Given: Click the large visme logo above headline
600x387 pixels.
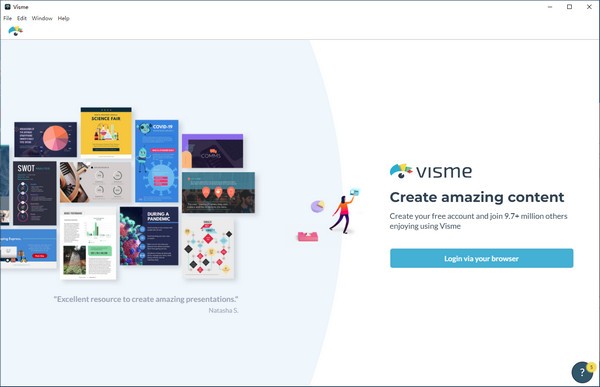Looking at the screenshot, I should click(431, 171).
